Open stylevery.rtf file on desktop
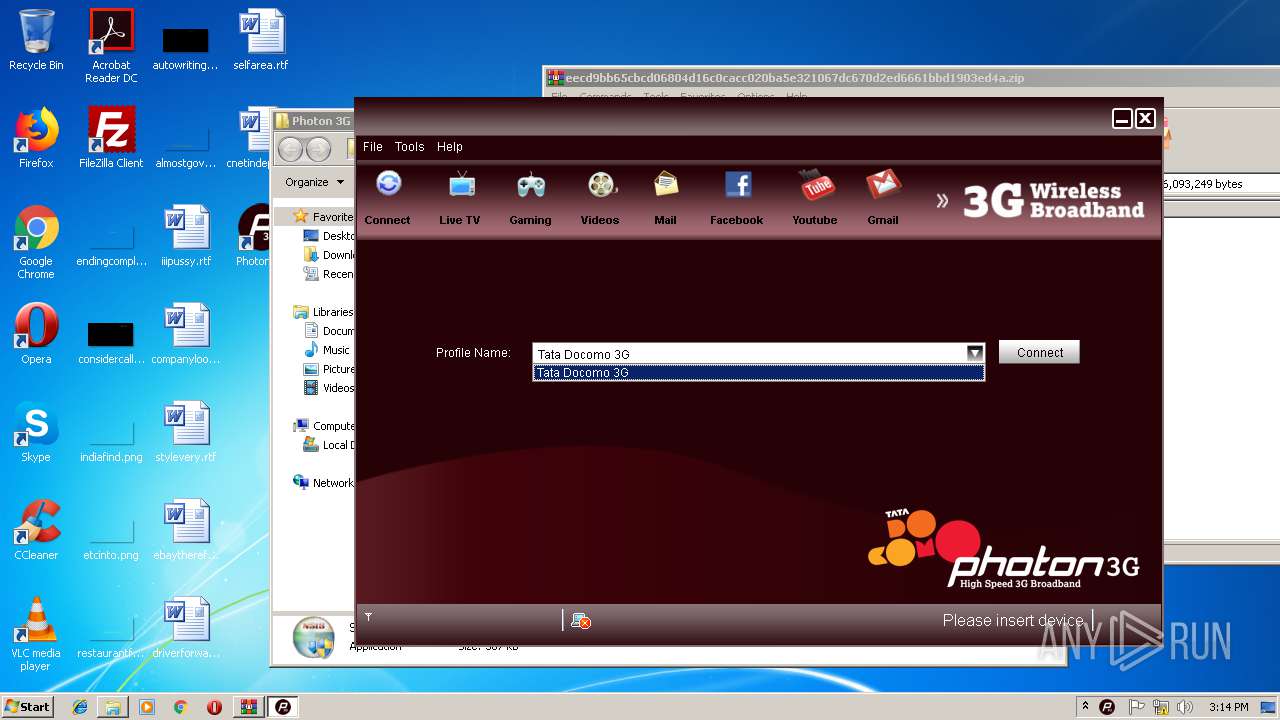 point(186,432)
